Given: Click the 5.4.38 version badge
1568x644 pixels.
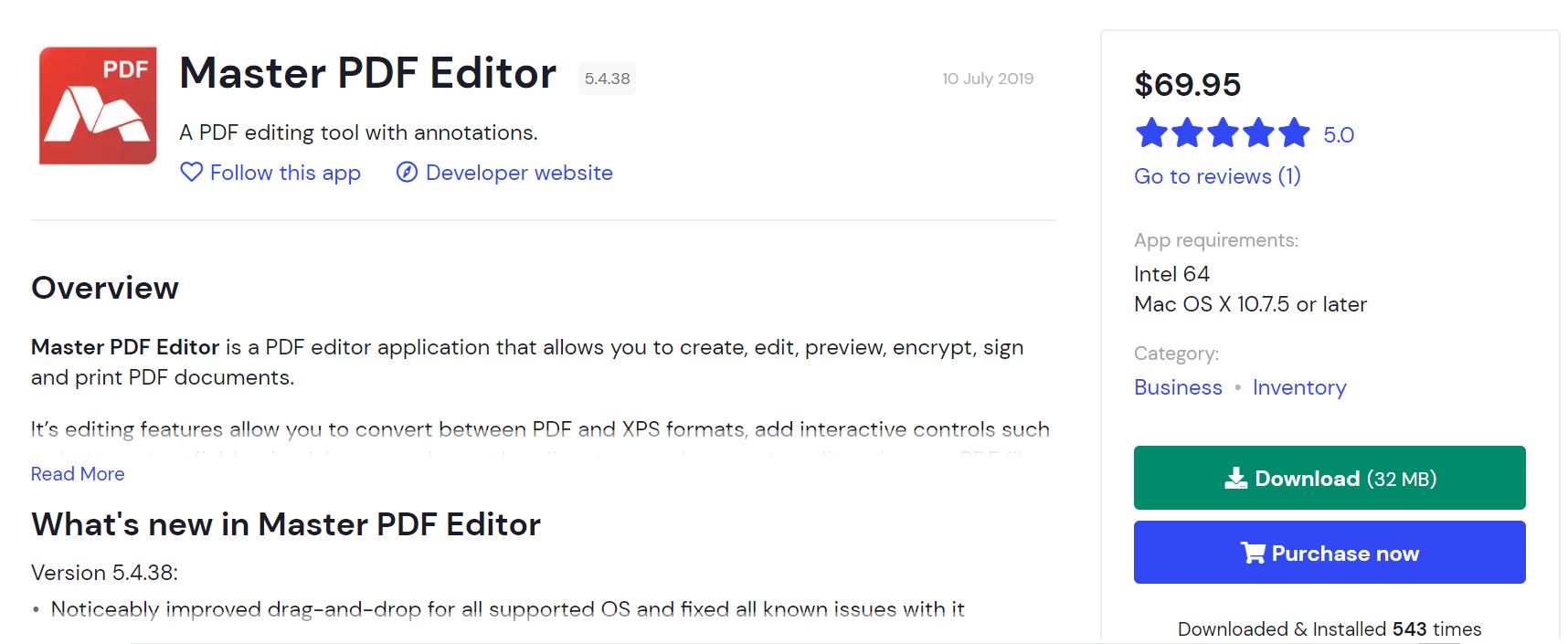Looking at the screenshot, I should point(606,79).
